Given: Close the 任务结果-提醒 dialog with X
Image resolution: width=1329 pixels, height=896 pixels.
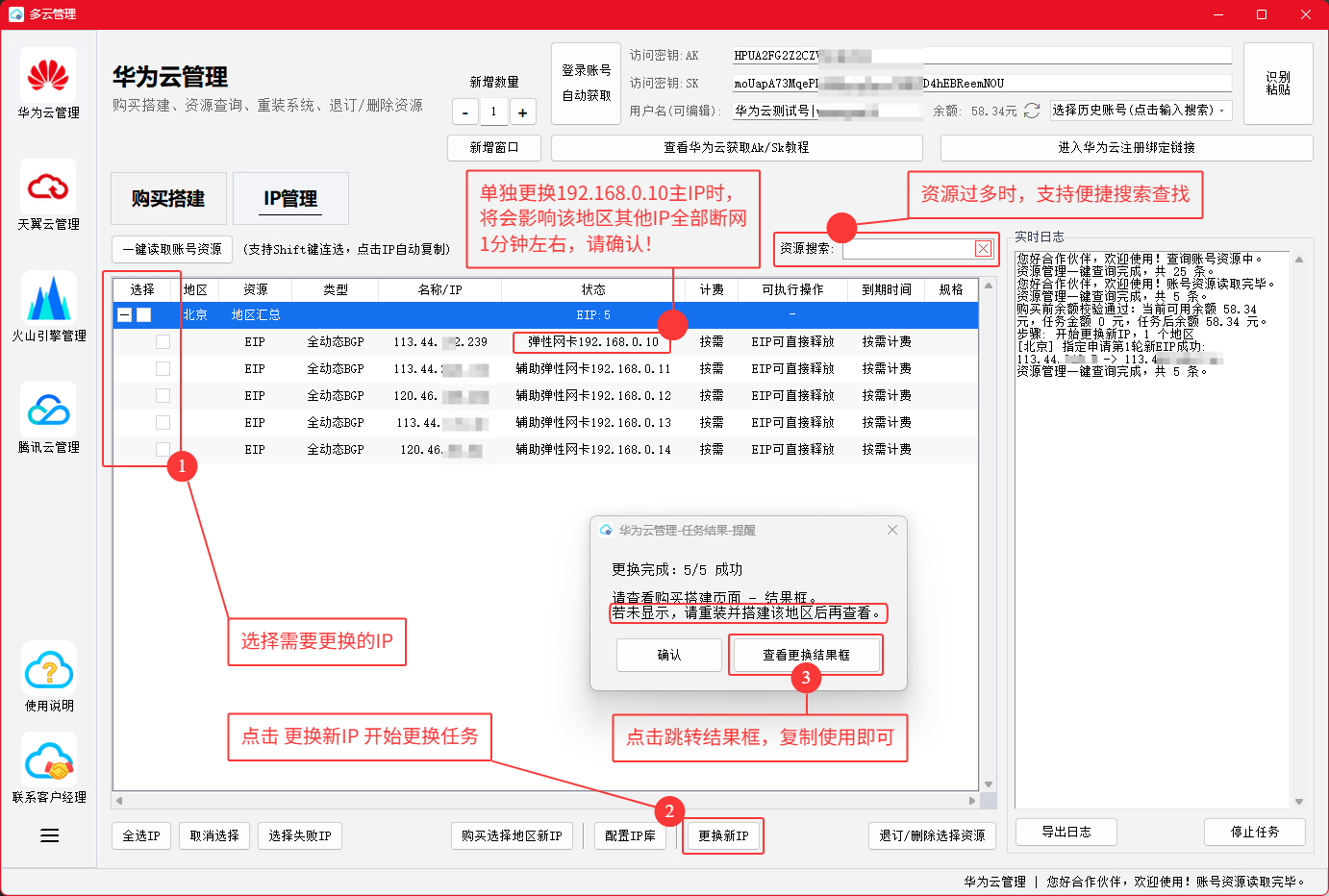Looking at the screenshot, I should pyautogui.click(x=892, y=530).
